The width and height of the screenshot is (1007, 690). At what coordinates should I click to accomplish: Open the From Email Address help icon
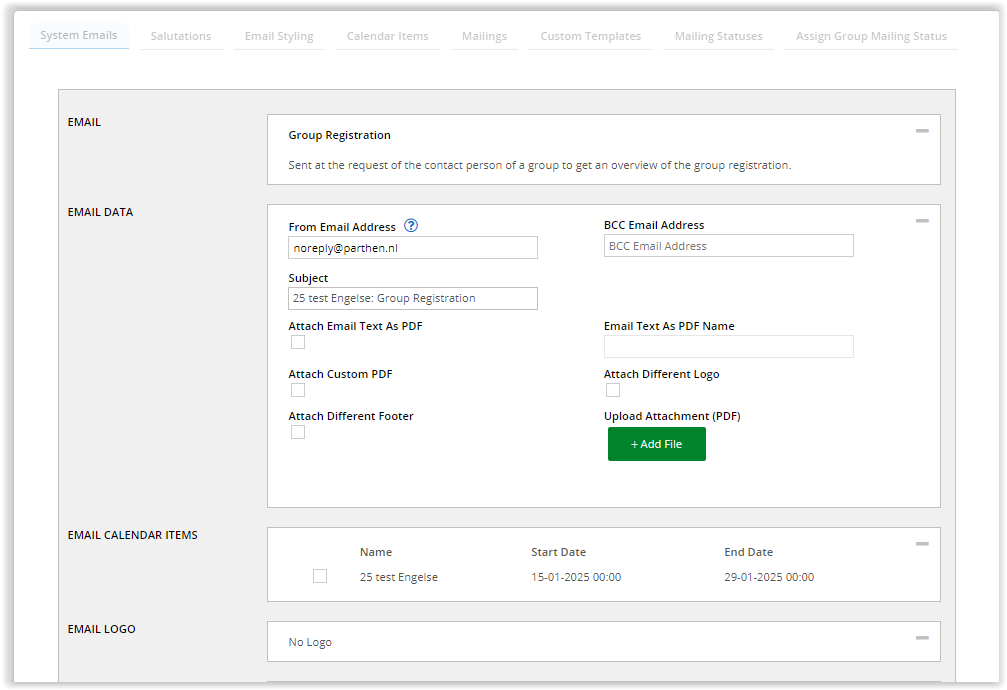pyautogui.click(x=411, y=226)
